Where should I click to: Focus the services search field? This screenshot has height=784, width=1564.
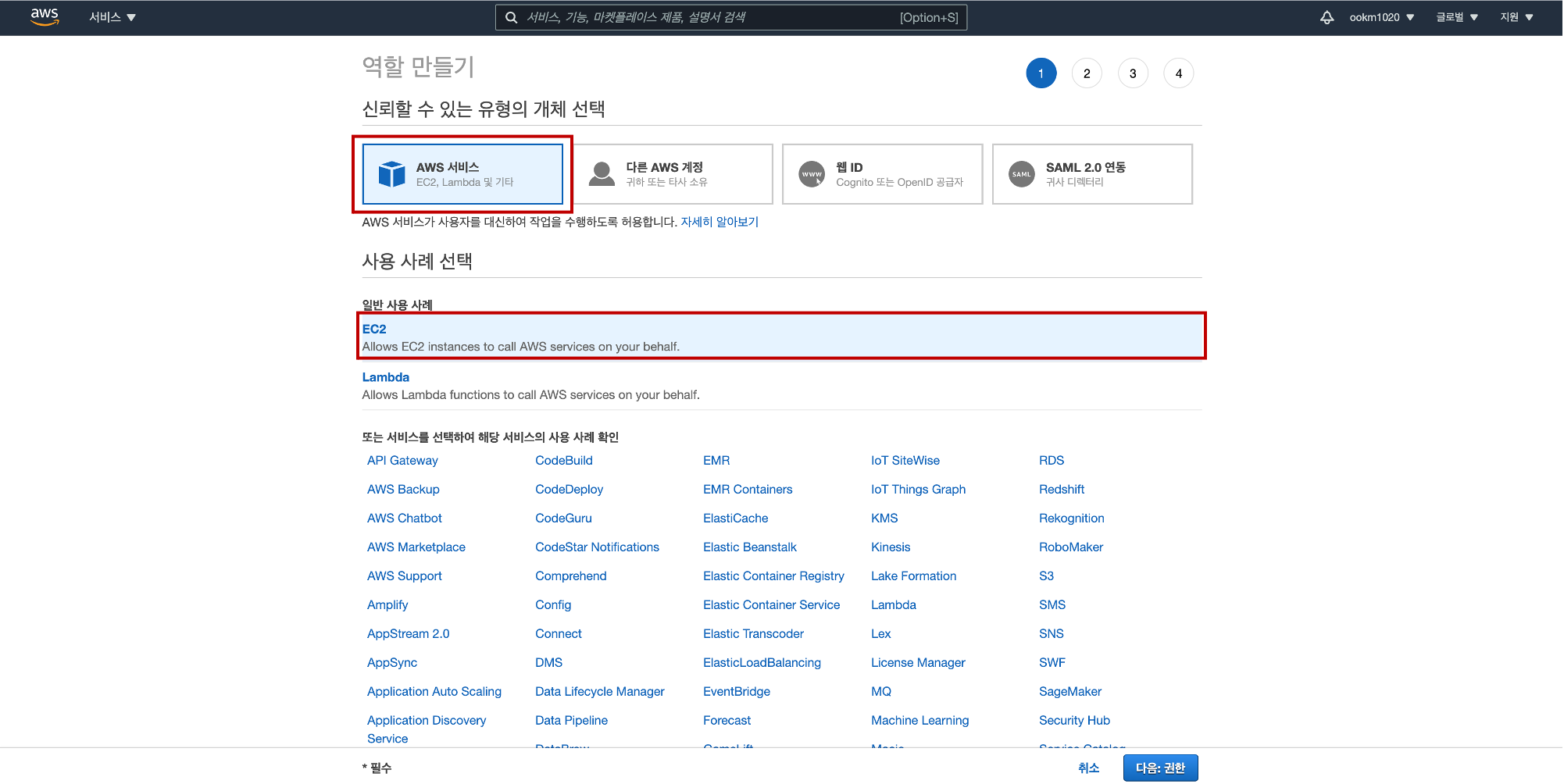(731, 17)
